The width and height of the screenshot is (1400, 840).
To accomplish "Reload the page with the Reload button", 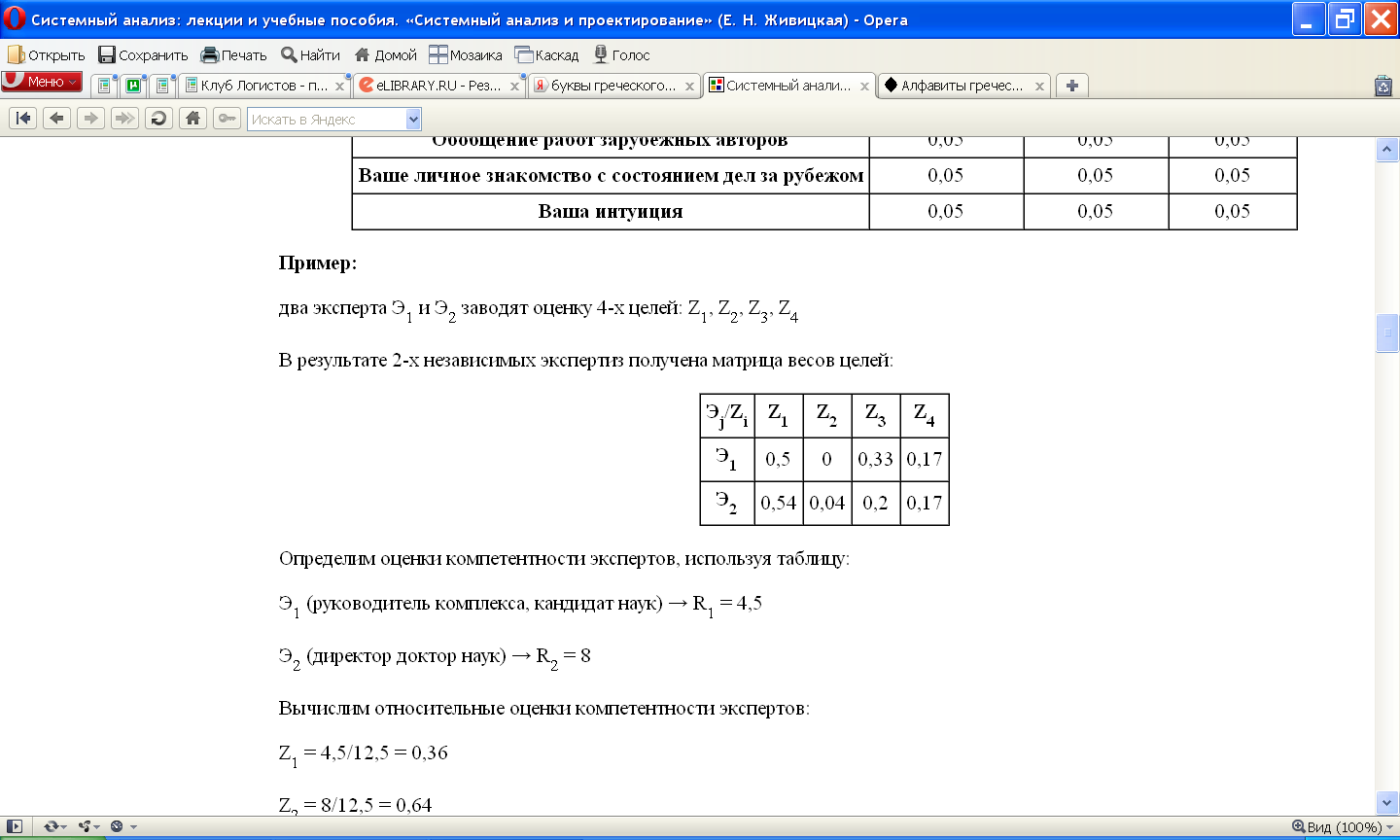I will (x=158, y=119).
